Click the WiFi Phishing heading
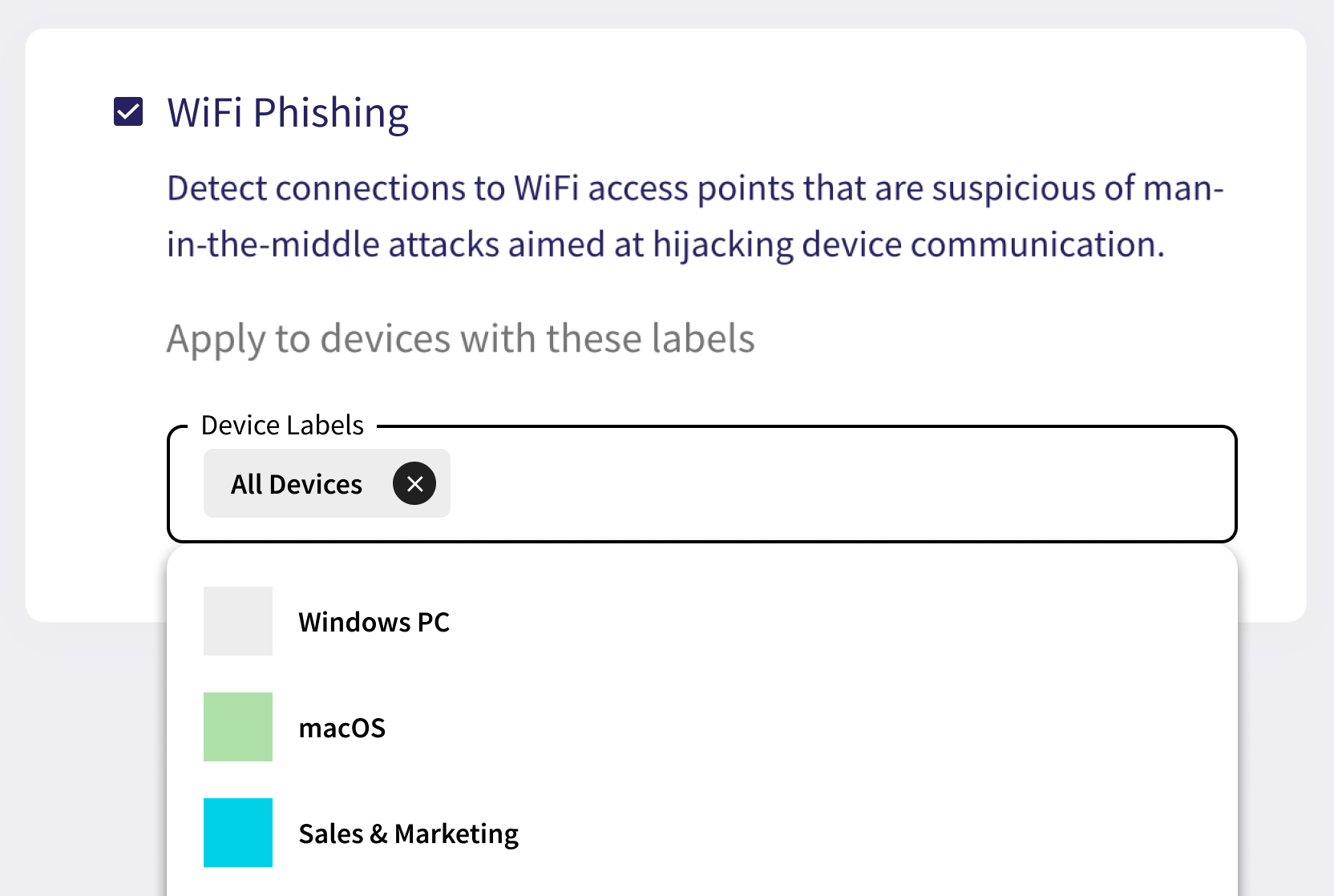Screen dimensions: 1334x896 [288, 113]
